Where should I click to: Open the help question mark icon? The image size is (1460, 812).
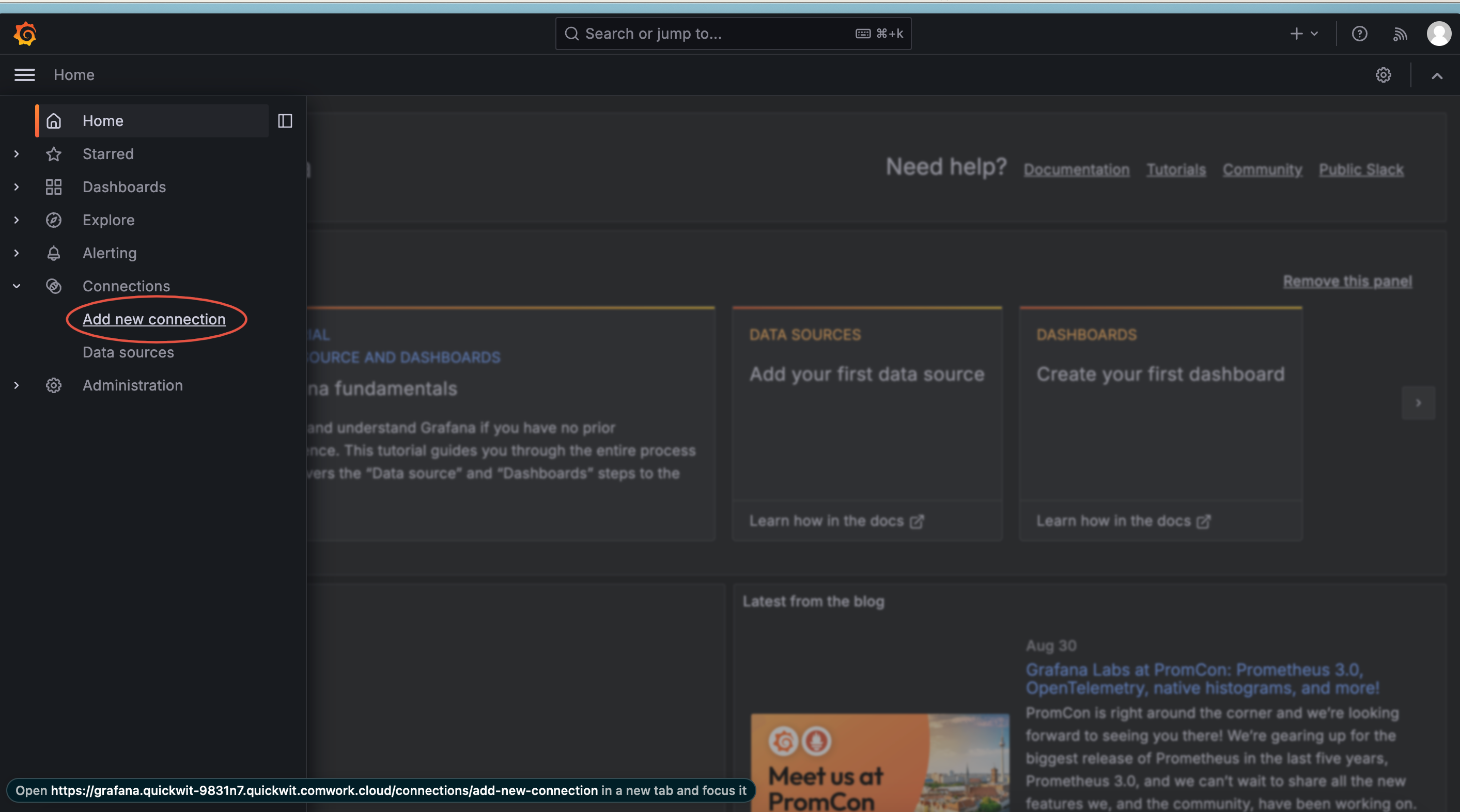click(1359, 34)
